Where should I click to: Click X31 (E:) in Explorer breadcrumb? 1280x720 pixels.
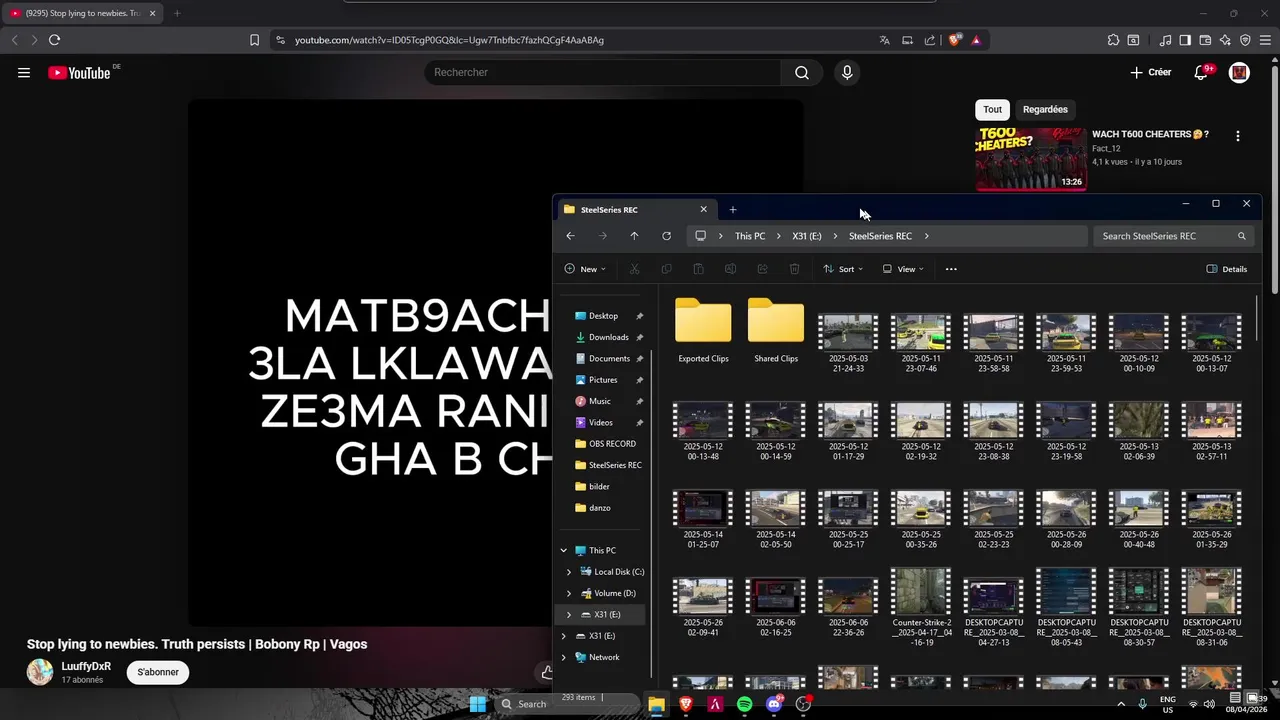coord(807,236)
